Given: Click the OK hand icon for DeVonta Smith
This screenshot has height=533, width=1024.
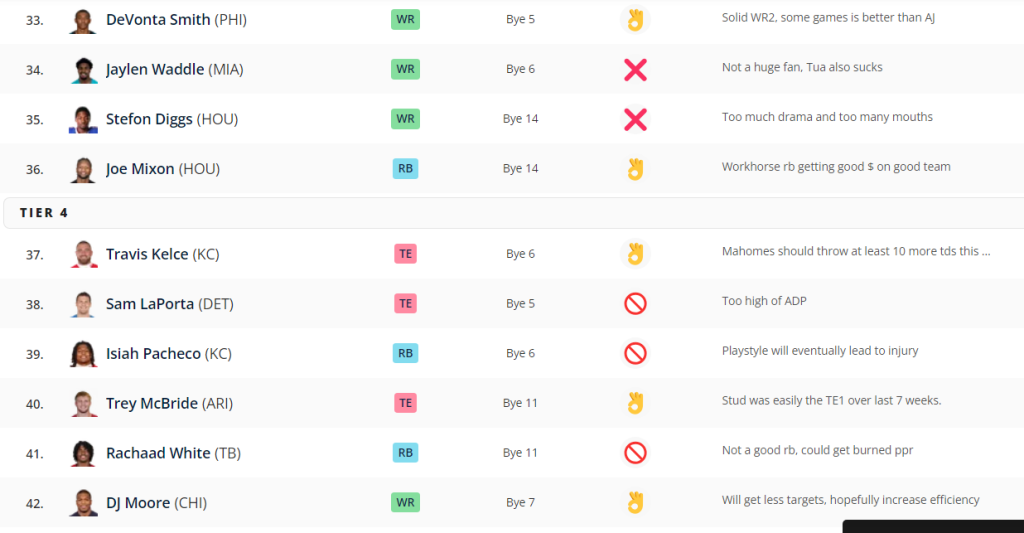Looking at the screenshot, I should (x=635, y=20).
